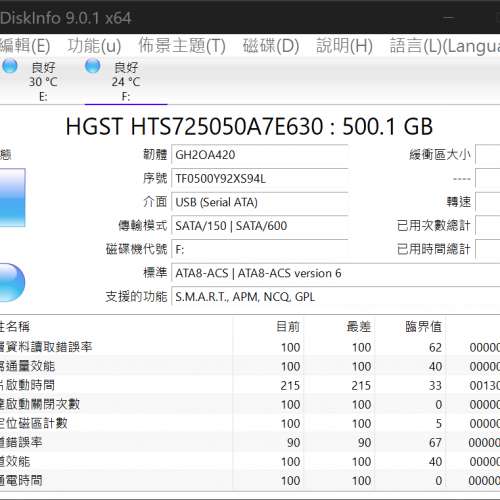Open the 編輯(E) menu

25,46
